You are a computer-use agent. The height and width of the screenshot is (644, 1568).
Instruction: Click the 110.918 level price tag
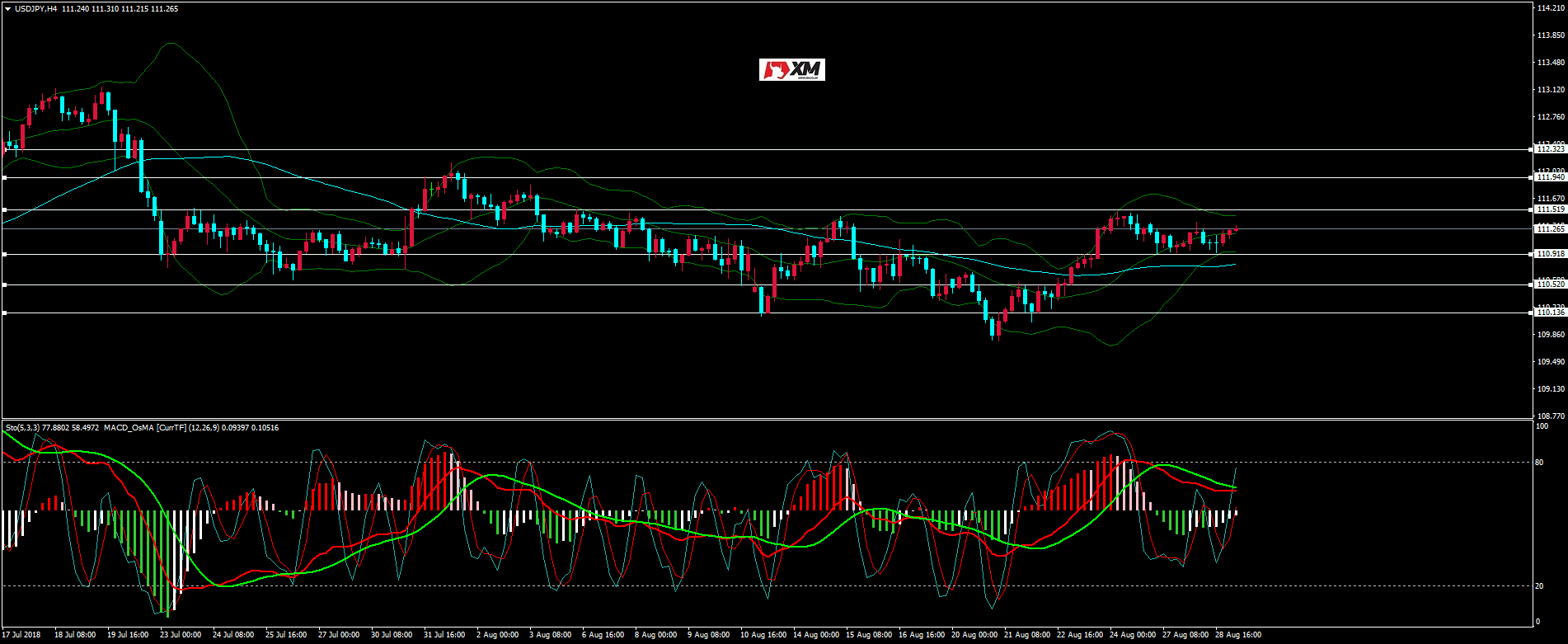[1551, 254]
